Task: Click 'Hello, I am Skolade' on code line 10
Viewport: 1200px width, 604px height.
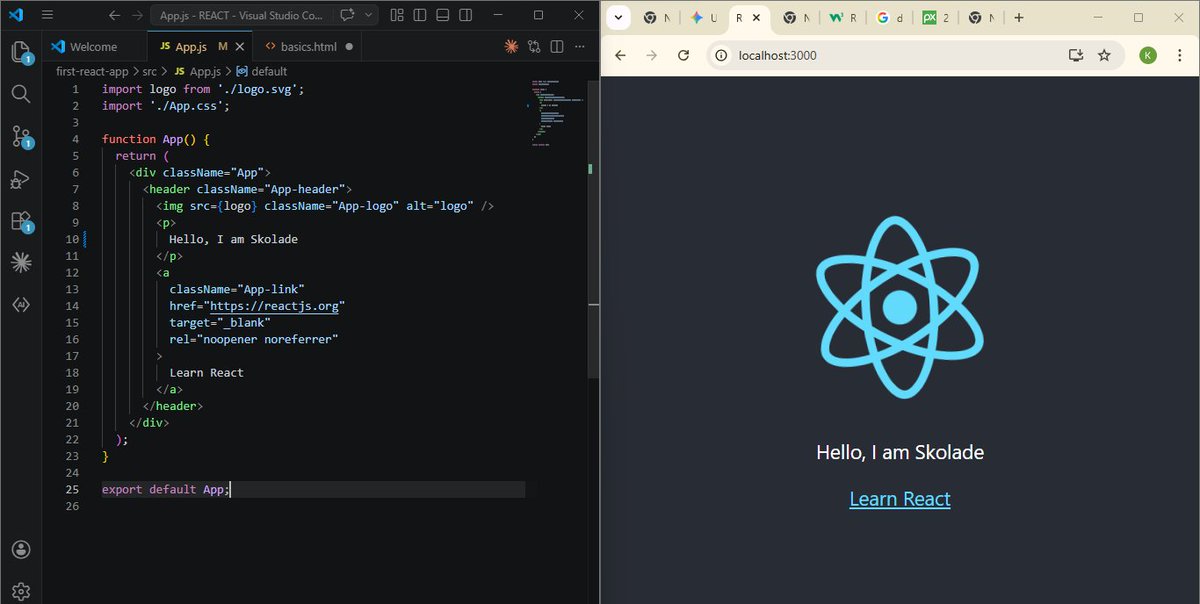Action: pyautogui.click(x=233, y=239)
